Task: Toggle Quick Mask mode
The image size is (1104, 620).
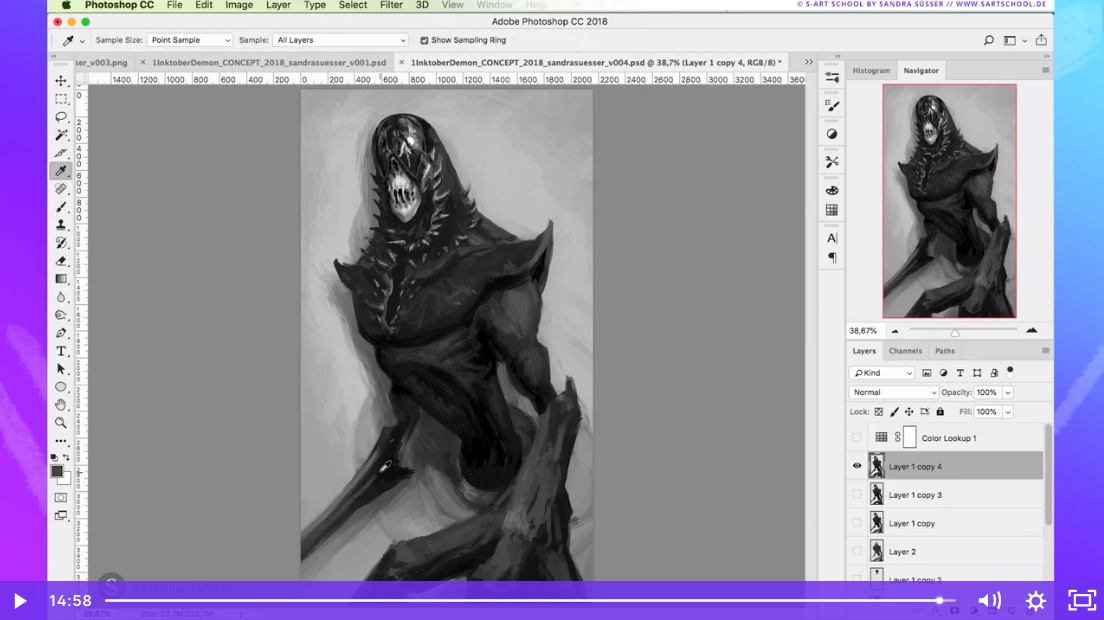Action: (x=61, y=498)
